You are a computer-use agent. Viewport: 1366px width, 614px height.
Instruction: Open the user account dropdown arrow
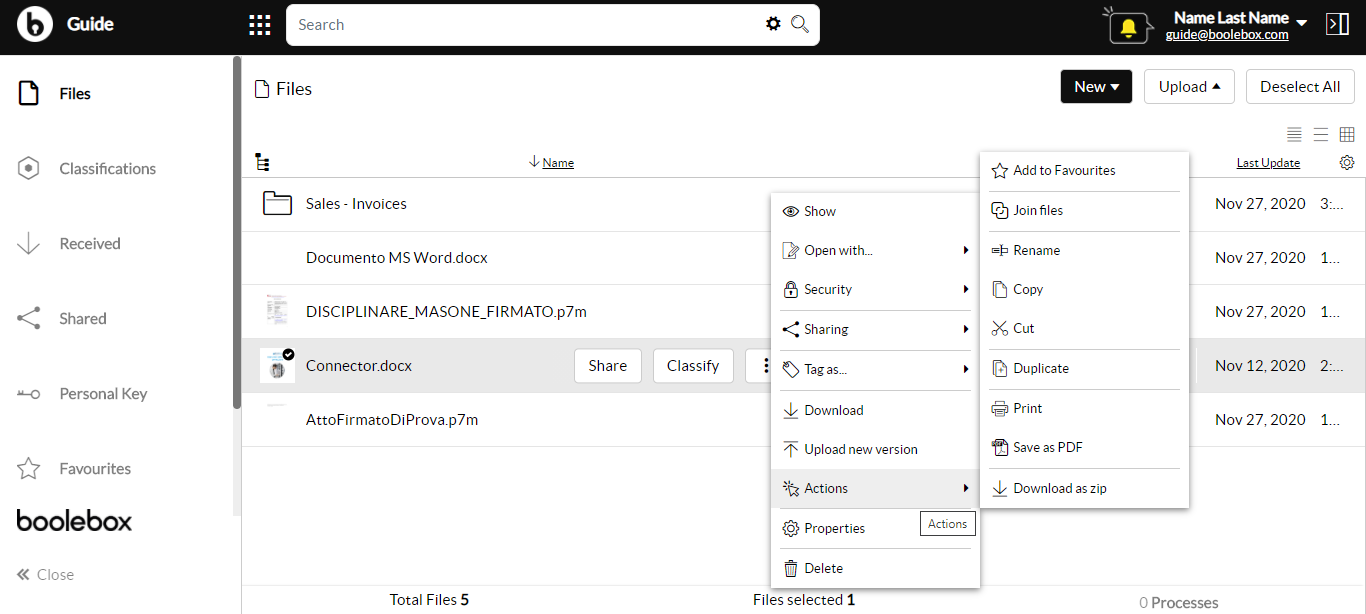coord(1301,21)
